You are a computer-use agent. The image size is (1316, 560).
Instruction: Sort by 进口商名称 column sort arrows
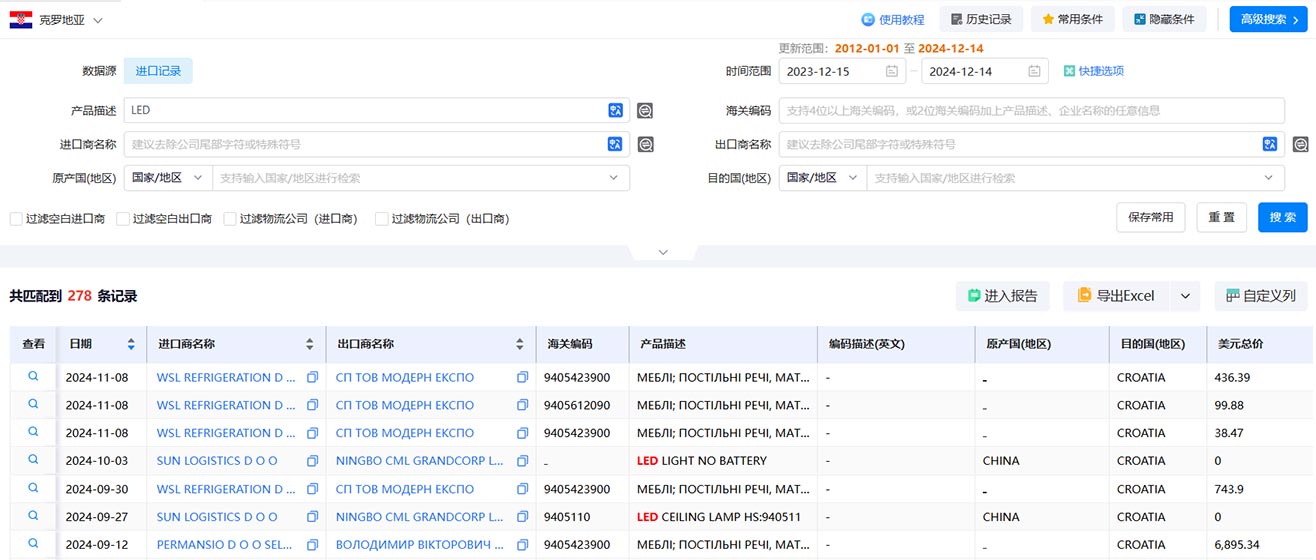pyautogui.click(x=311, y=344)
